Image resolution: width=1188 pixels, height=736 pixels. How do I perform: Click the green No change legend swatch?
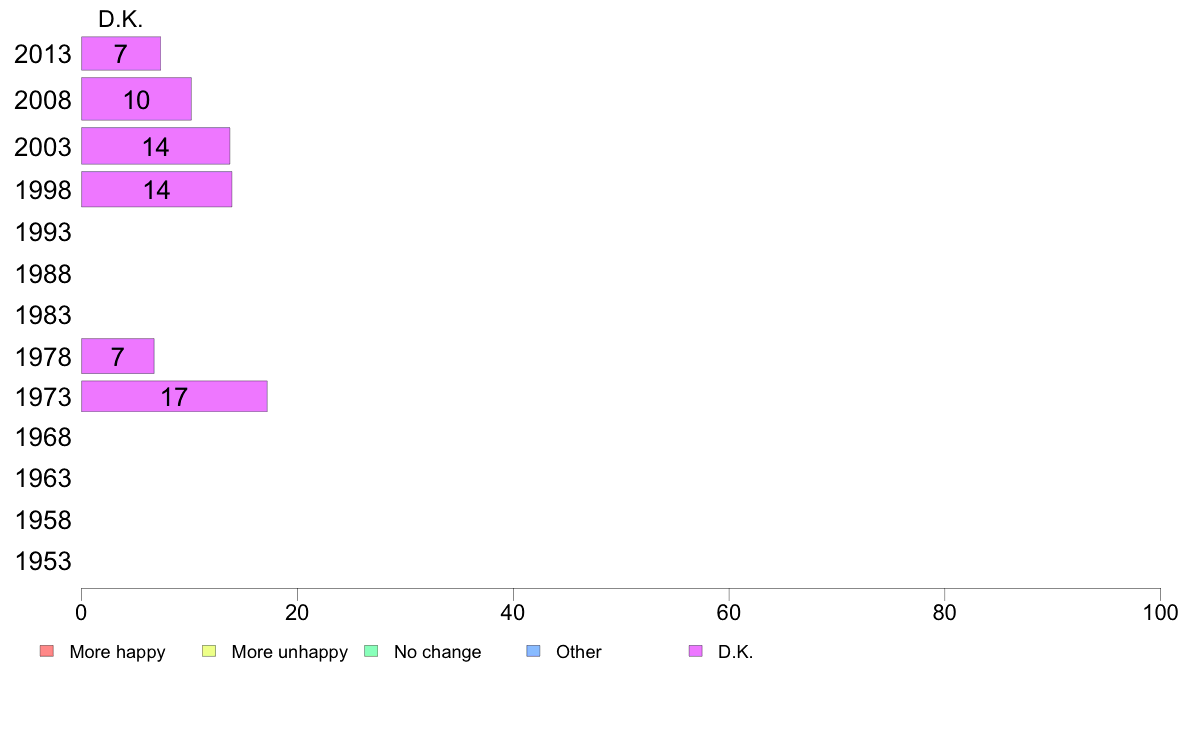(371, 651)
